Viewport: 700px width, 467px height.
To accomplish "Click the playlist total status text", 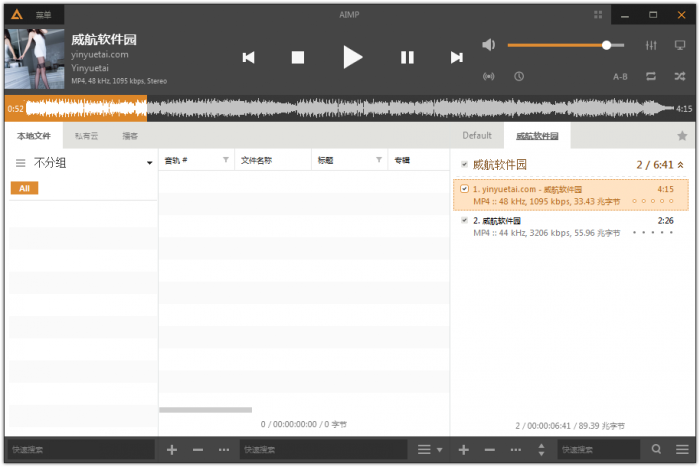I will (x=570, y=426).
